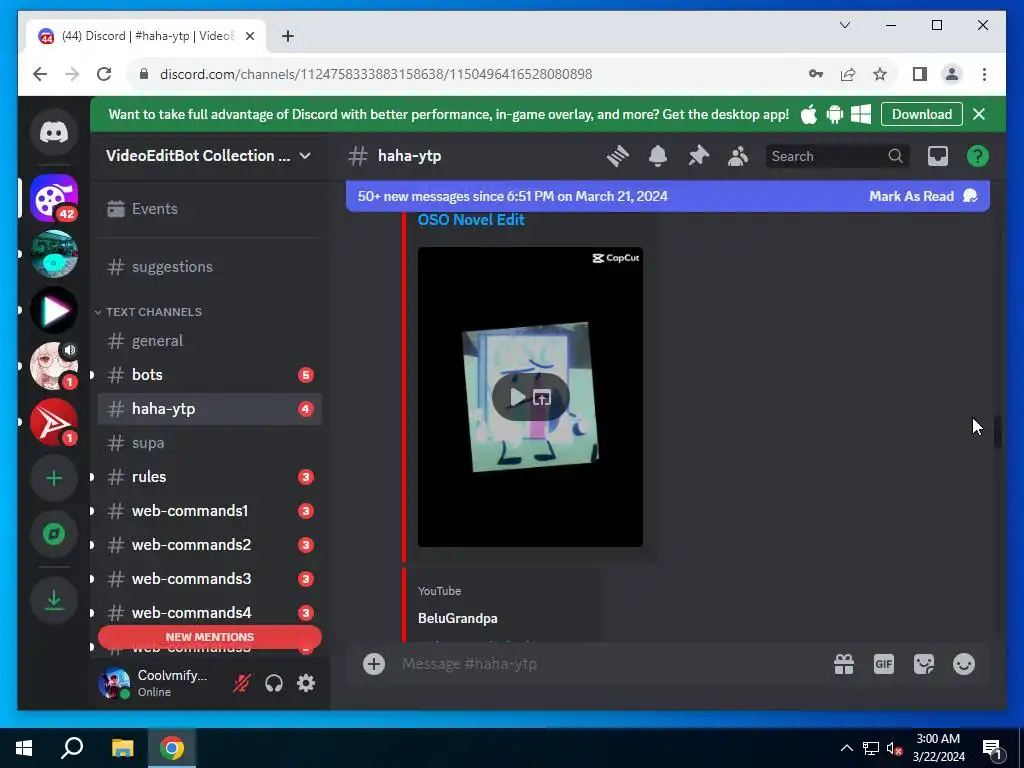Viewport: 1024px width, 768px height.
Task: Open web-commands1 channel
Action: 210,511
